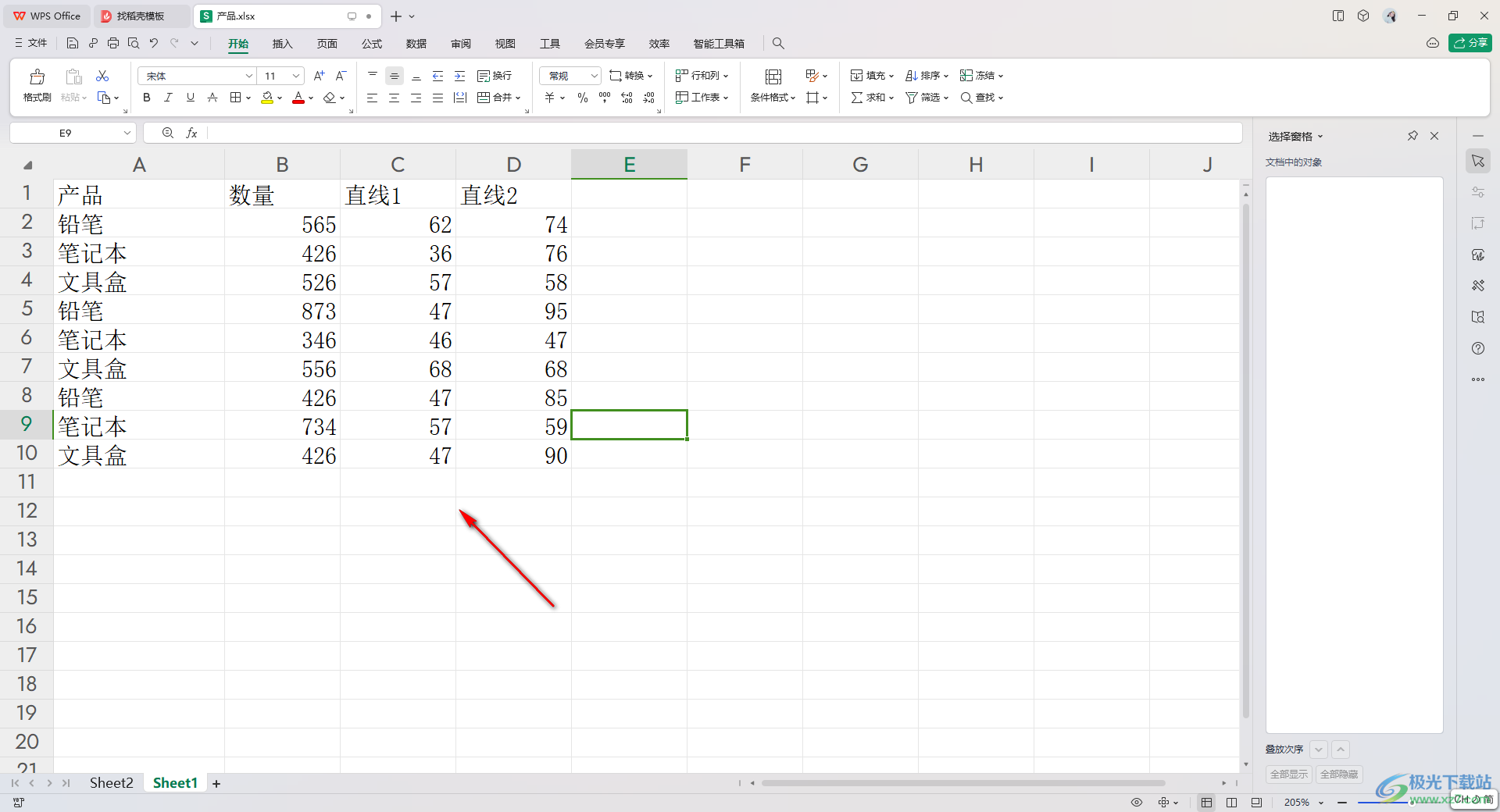Click the Decrease Indent icon

click(438, 76)
